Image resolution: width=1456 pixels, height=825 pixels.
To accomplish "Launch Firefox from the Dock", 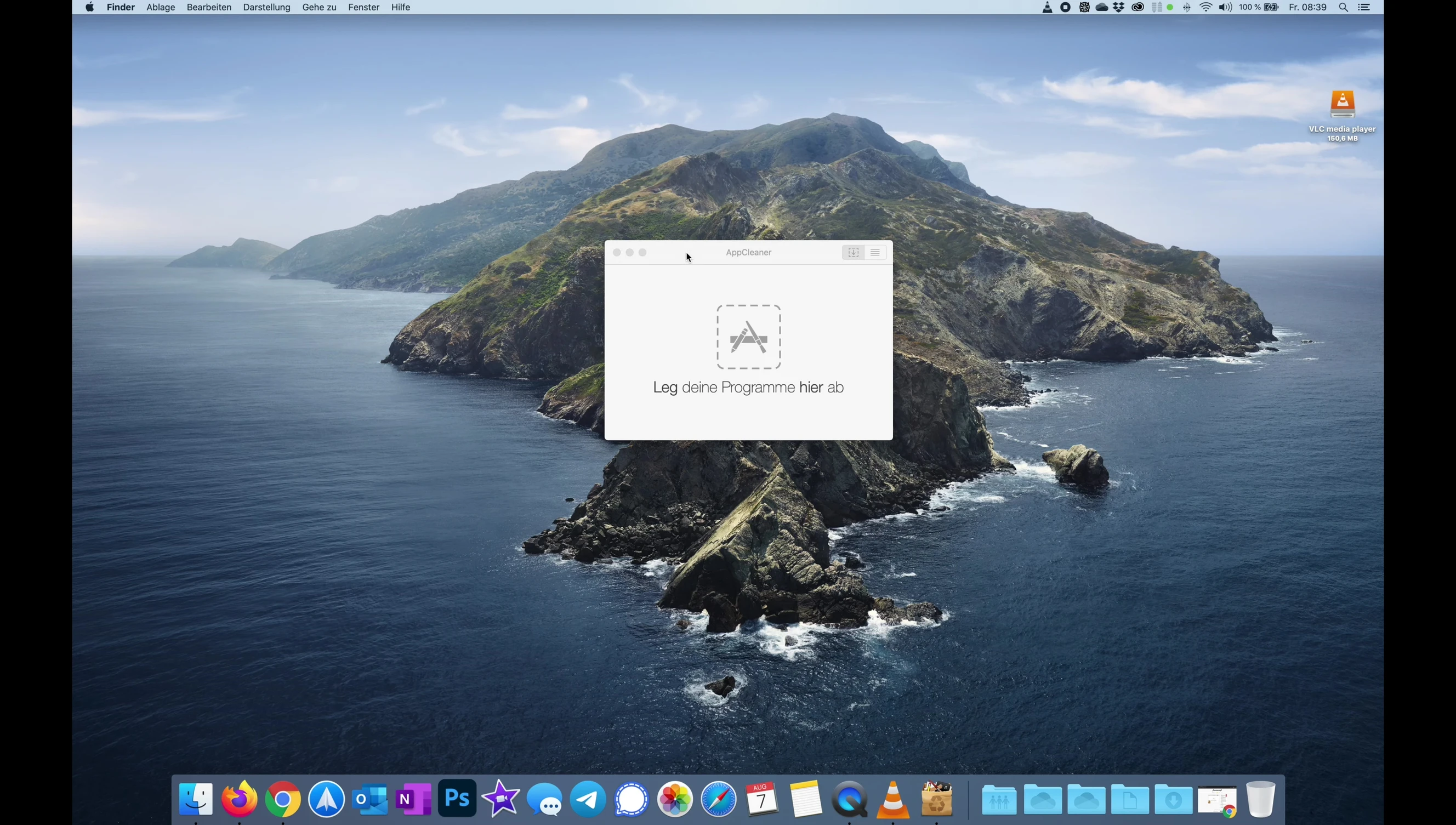I will tap(239, 799).
